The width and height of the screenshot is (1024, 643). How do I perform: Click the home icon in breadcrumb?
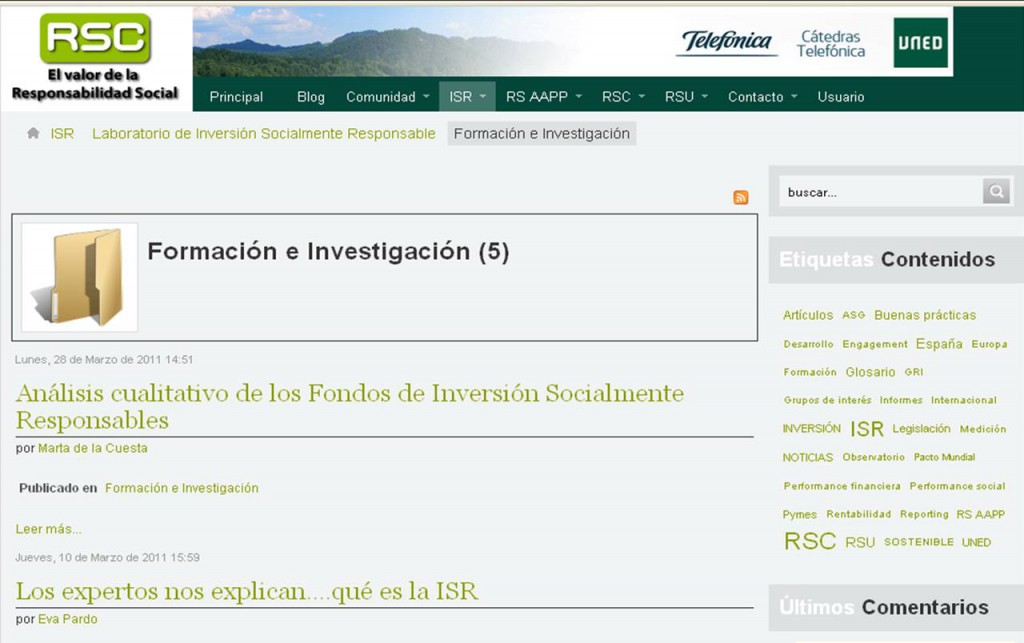pyautogui.click(x=33, y=133)
